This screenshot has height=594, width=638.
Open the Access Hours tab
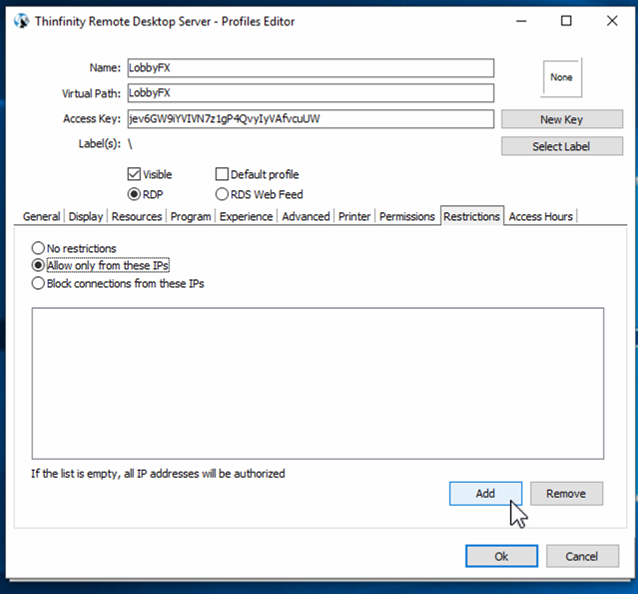tap(540, 216)
